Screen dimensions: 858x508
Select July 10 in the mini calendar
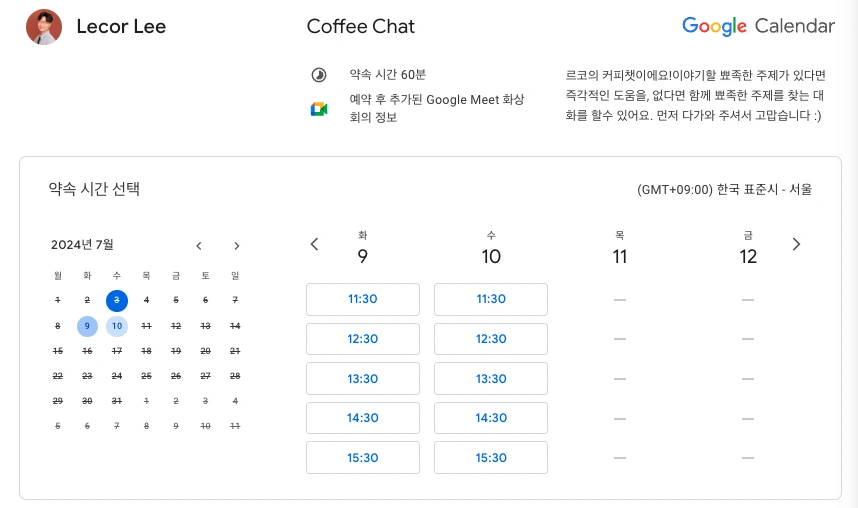(x=117, y=326)
